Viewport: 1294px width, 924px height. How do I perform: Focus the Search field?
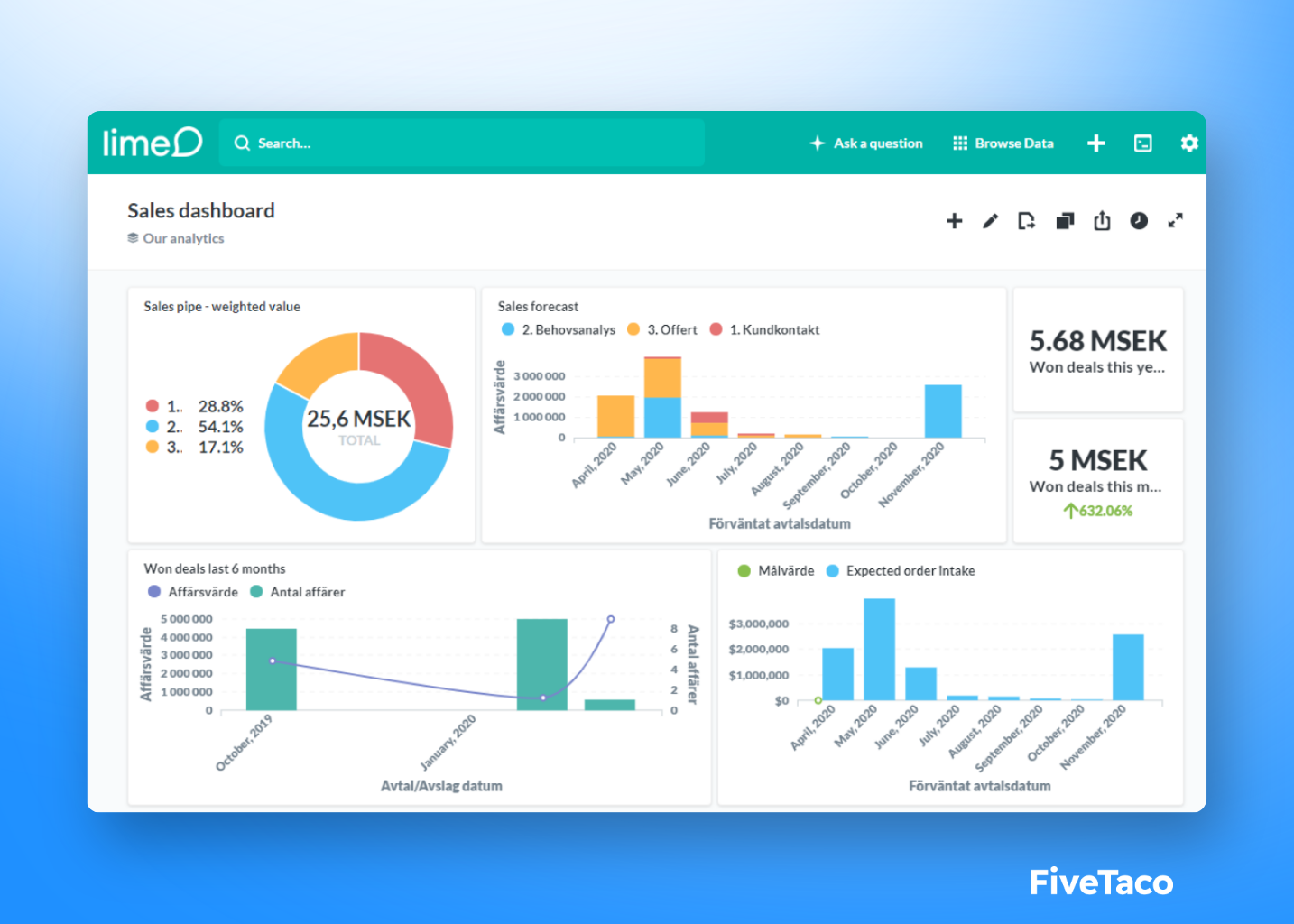[461, 143]
